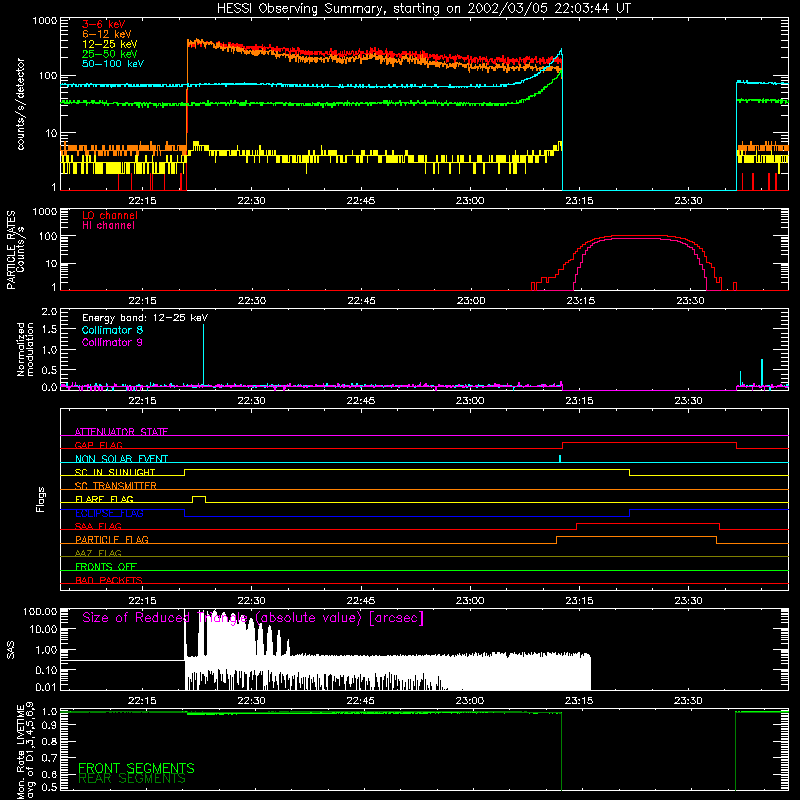
Task: Select the dim REAR SEGMENTS legend label
Action: pyautogui.click(x=132, y=779)
